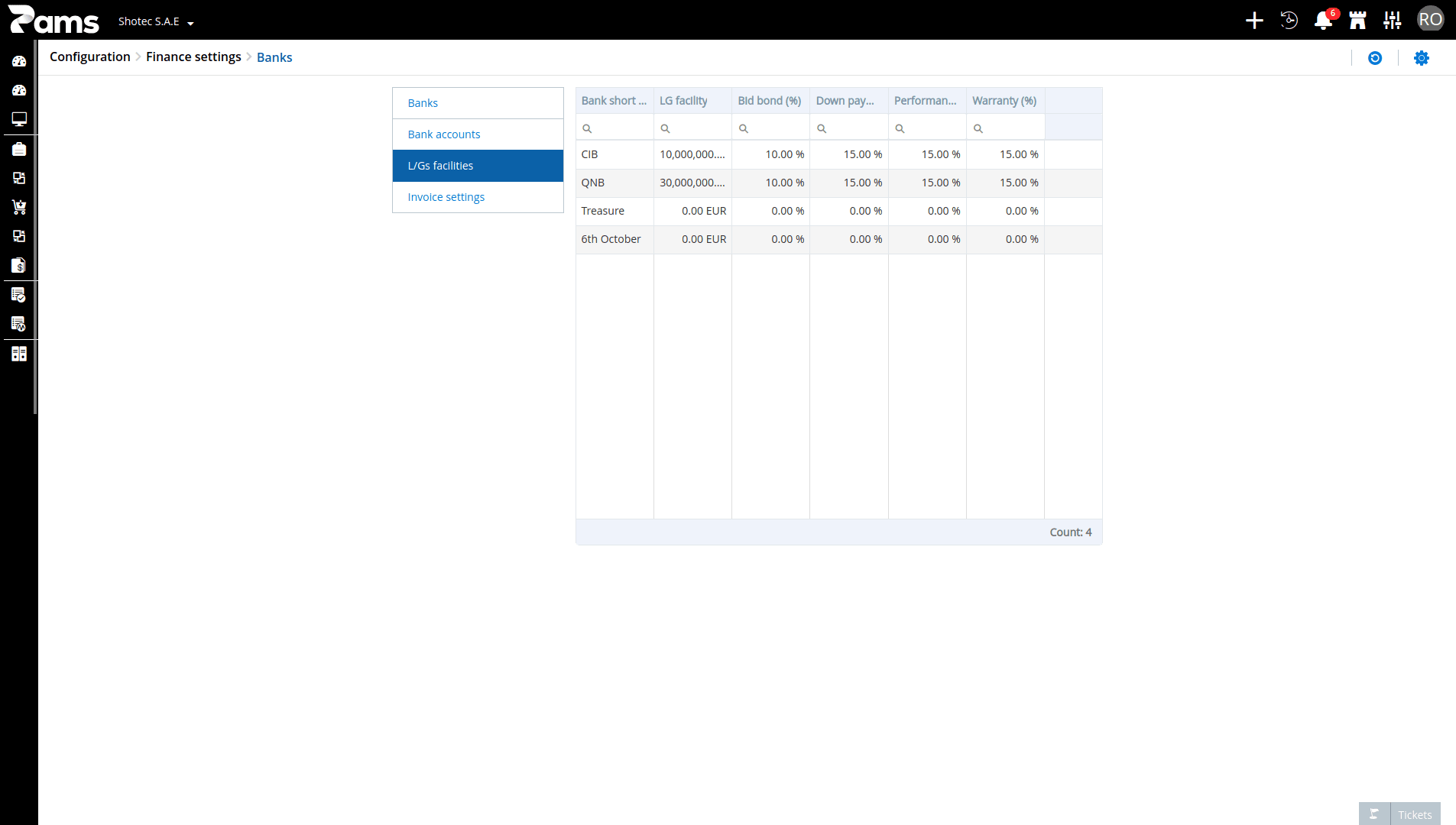Viewport: 1456px width, 825px height.
Task: Click the 0.00 % warranty in Treasure row
Action: (1022, 211)
